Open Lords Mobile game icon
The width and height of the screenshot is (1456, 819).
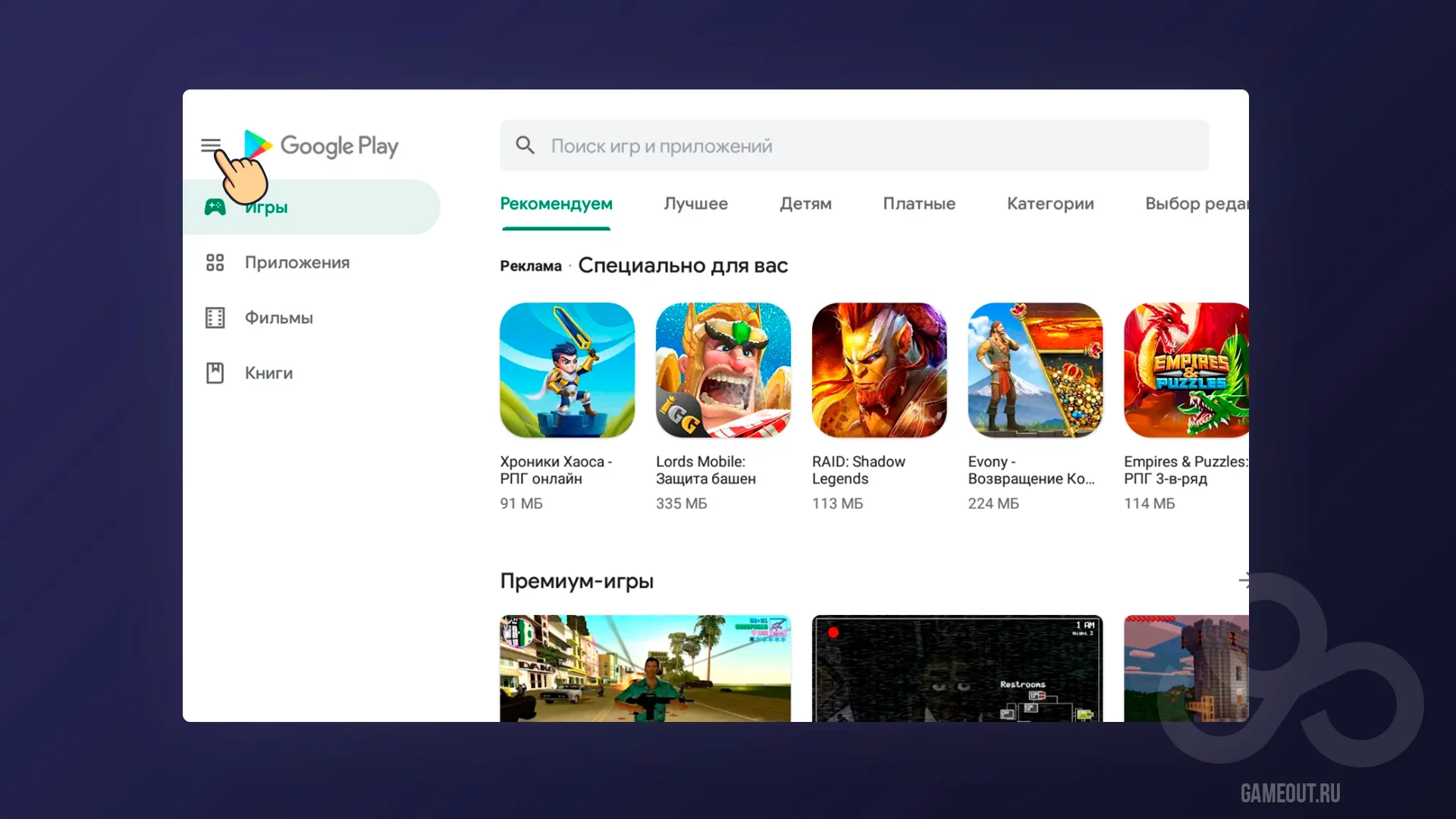(x=723, y=370)
